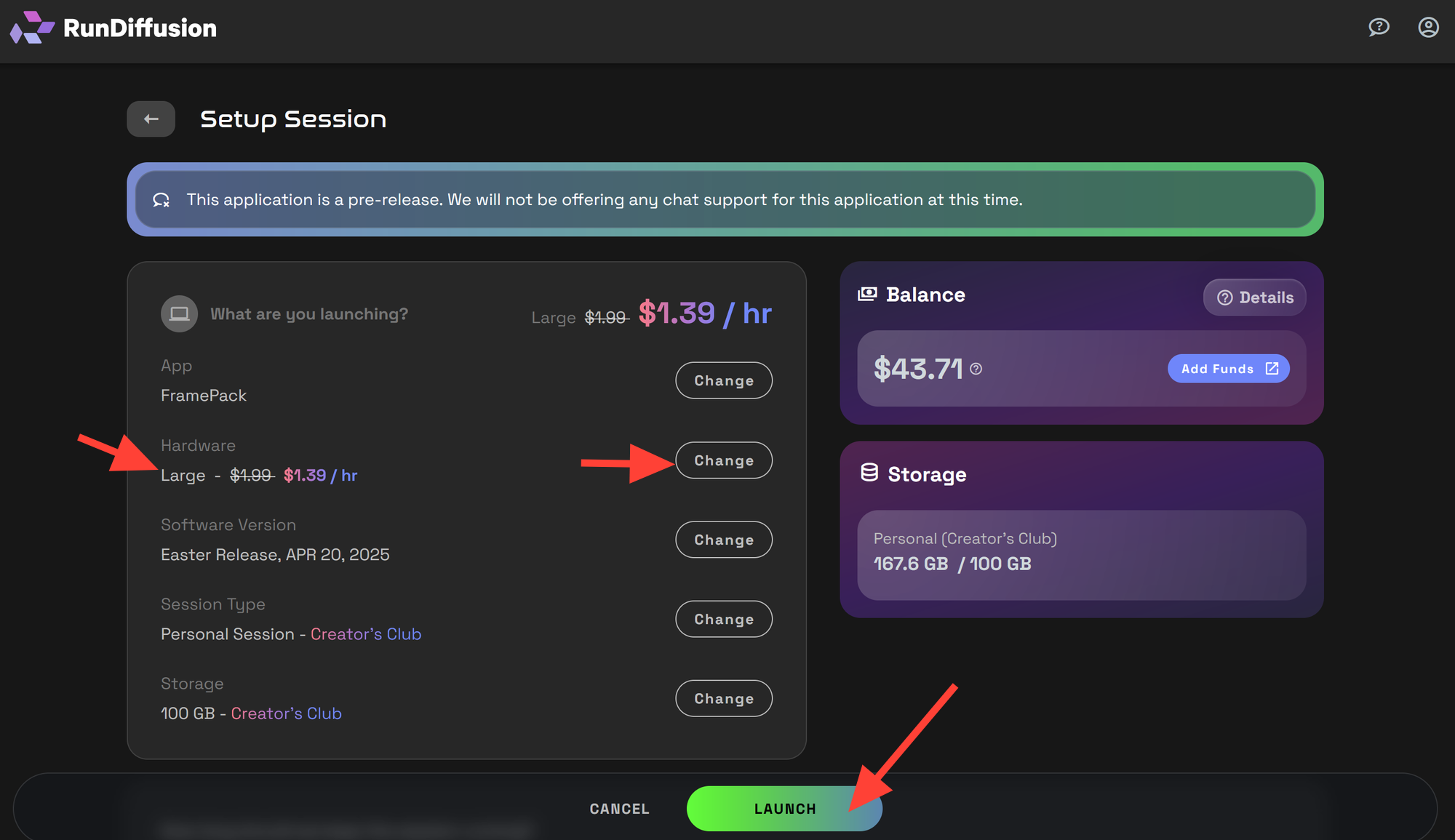Click the RunDiffusion brand name
Viewport: 1455px width, 840px height.
point(140,28)
